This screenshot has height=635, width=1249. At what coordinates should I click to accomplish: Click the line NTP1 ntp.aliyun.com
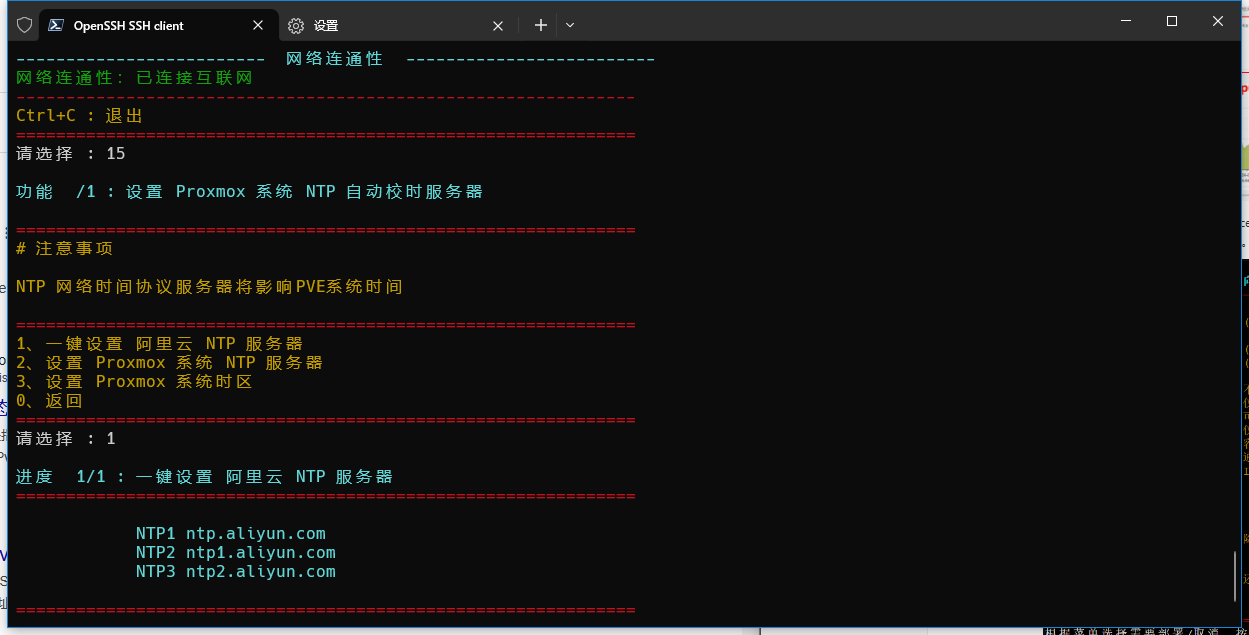[231, 534]
